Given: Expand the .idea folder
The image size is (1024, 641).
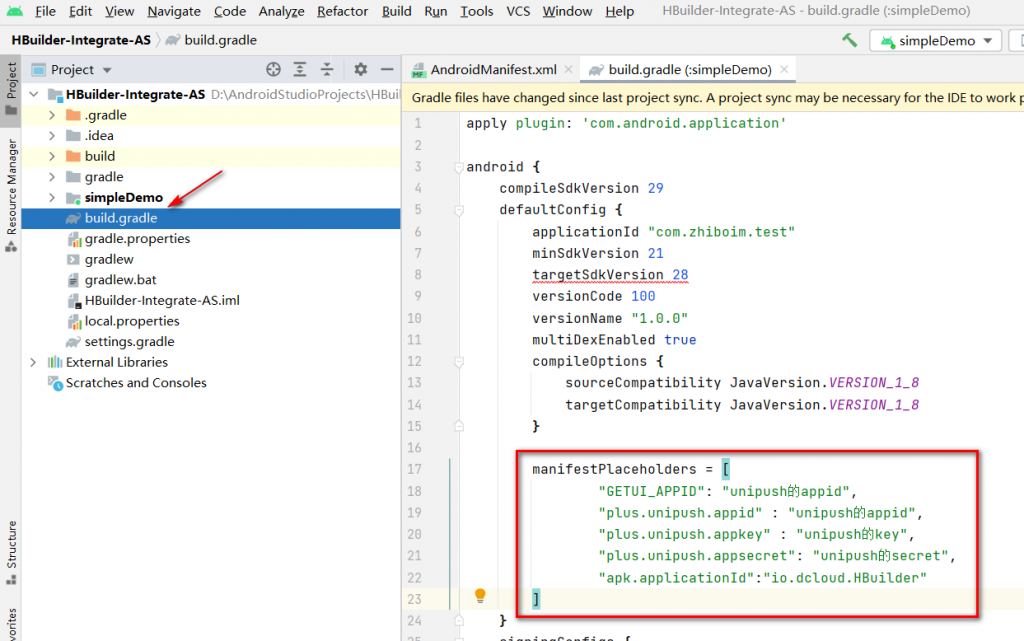Looking at the screenshot, I should 52,136.
